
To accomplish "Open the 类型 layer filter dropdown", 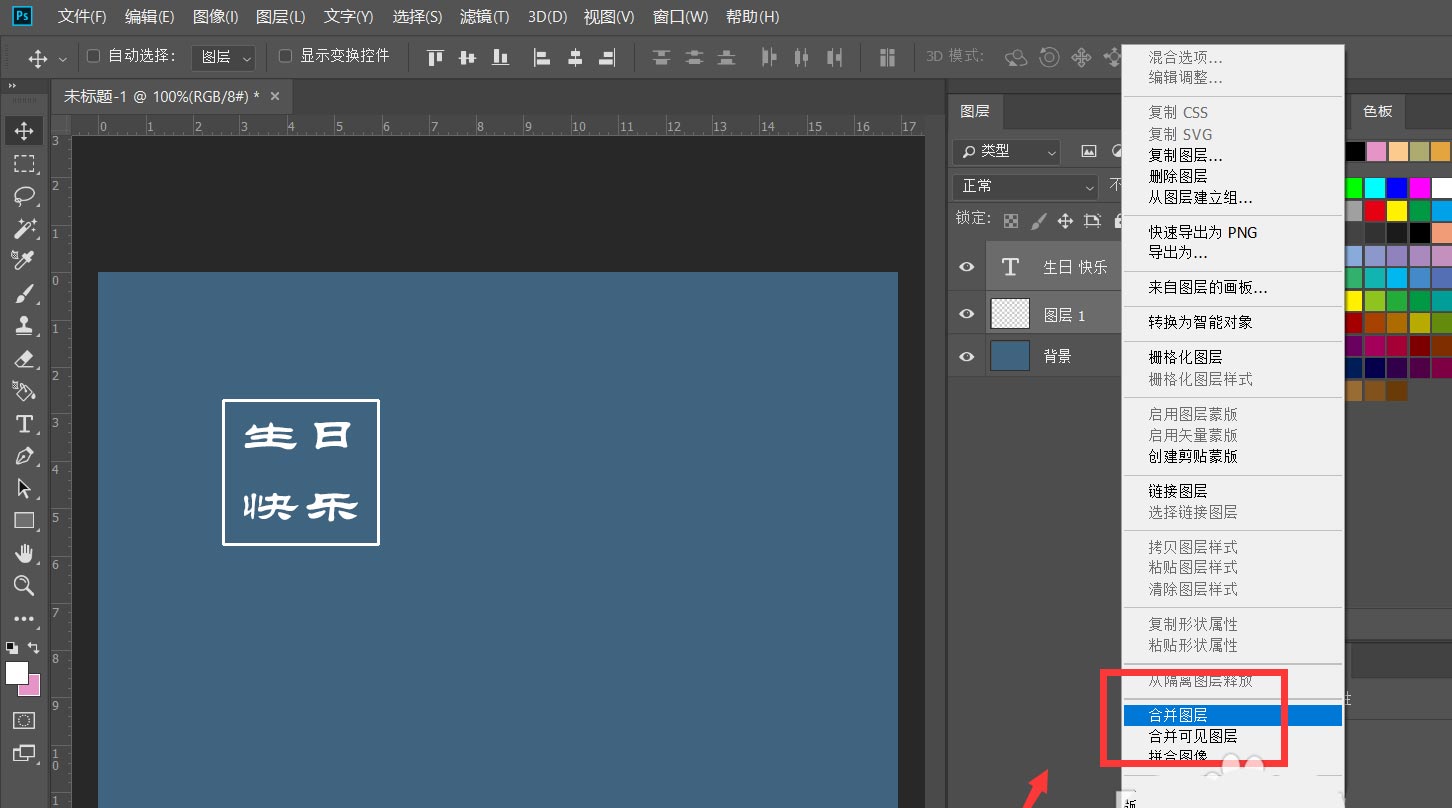I will pos(1006,151).
